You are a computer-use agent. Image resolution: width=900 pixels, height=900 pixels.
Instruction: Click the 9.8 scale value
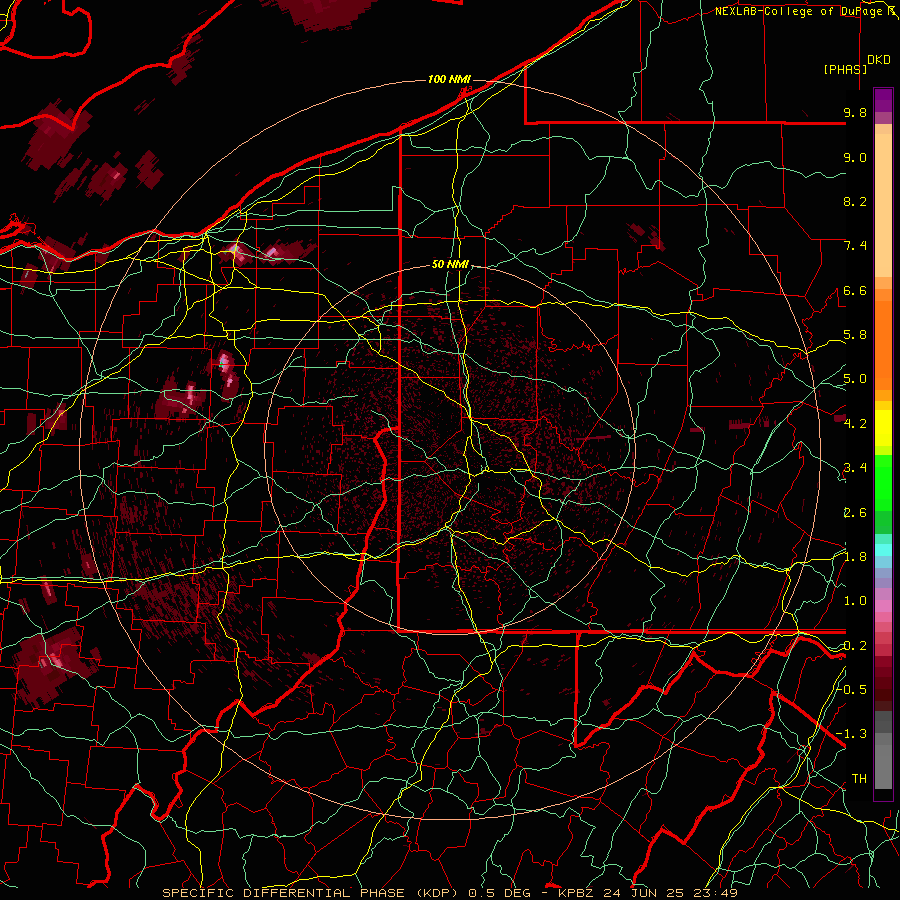(x=855, y=112)
